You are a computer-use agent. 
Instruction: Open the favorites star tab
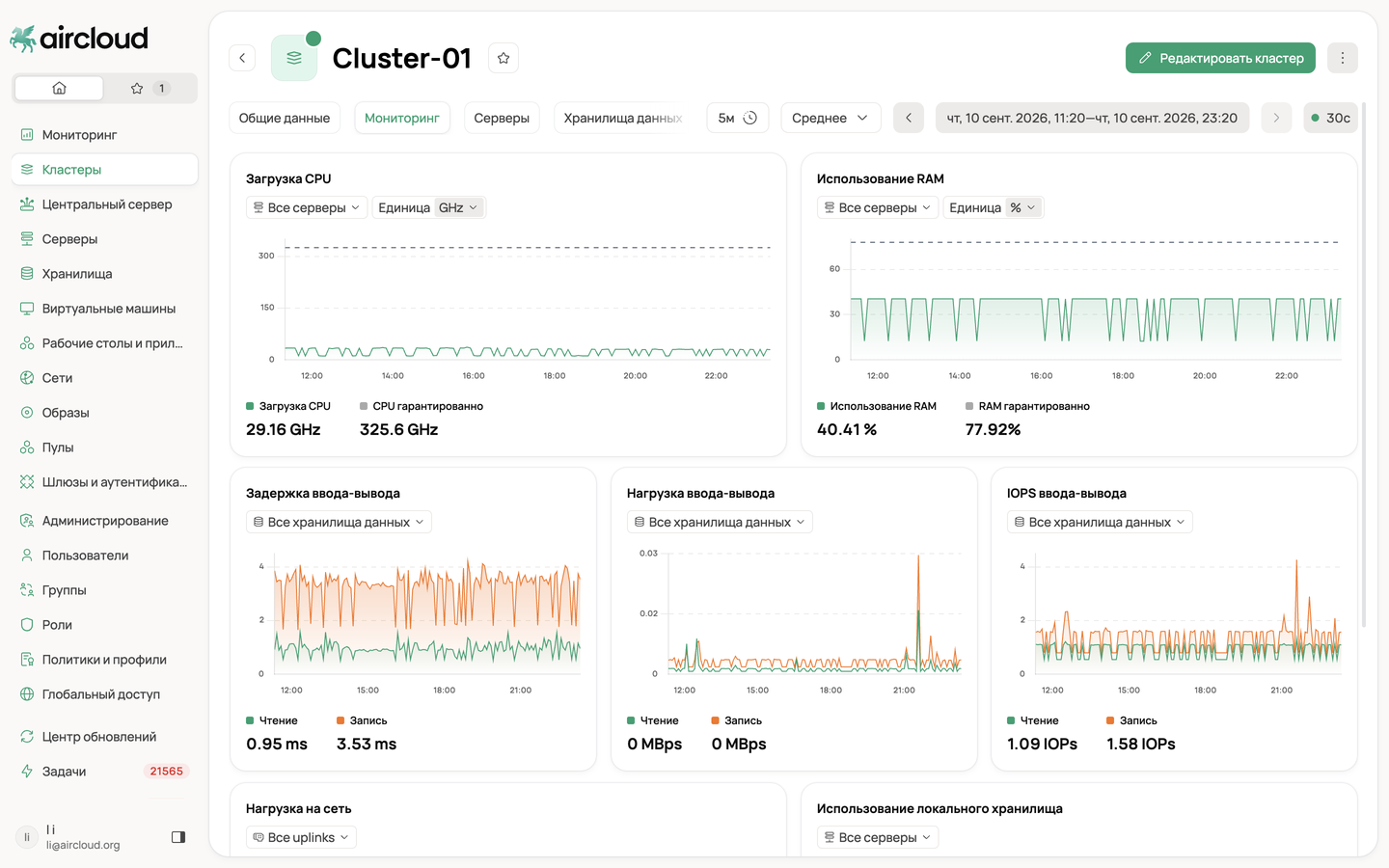150,88
